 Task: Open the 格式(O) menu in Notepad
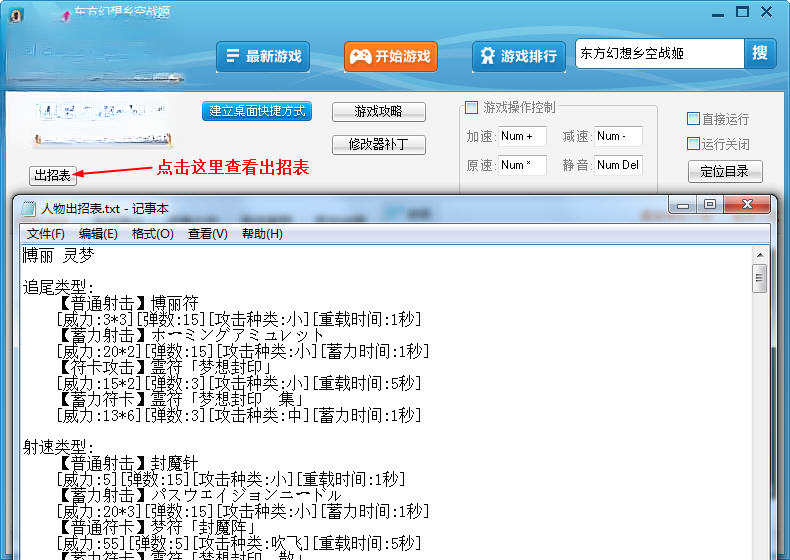[x=153, y=234]
